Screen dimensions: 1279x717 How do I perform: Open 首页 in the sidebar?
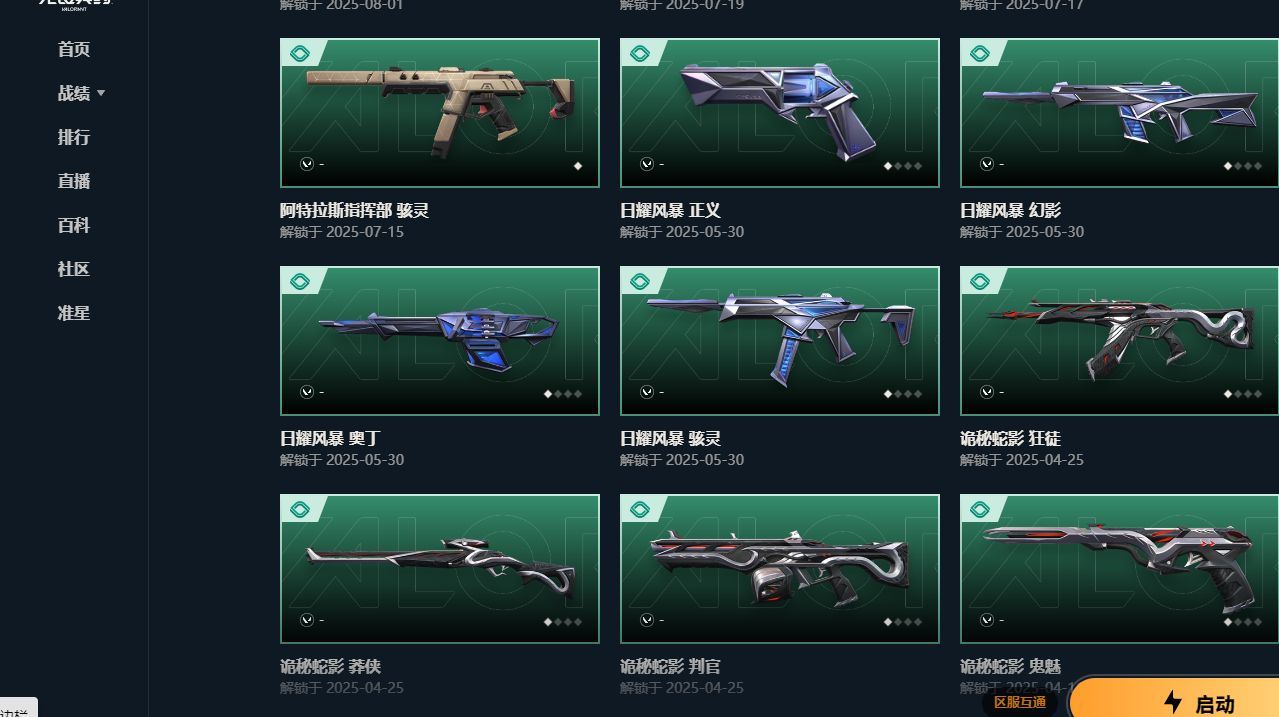pos(74,49)
